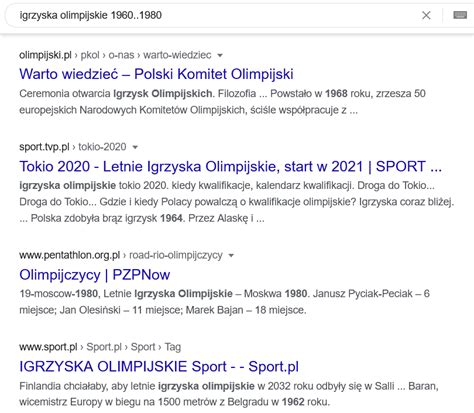Open Warto wiedzieć – Polski Komitet Olimpijski result

pos(156,74)
